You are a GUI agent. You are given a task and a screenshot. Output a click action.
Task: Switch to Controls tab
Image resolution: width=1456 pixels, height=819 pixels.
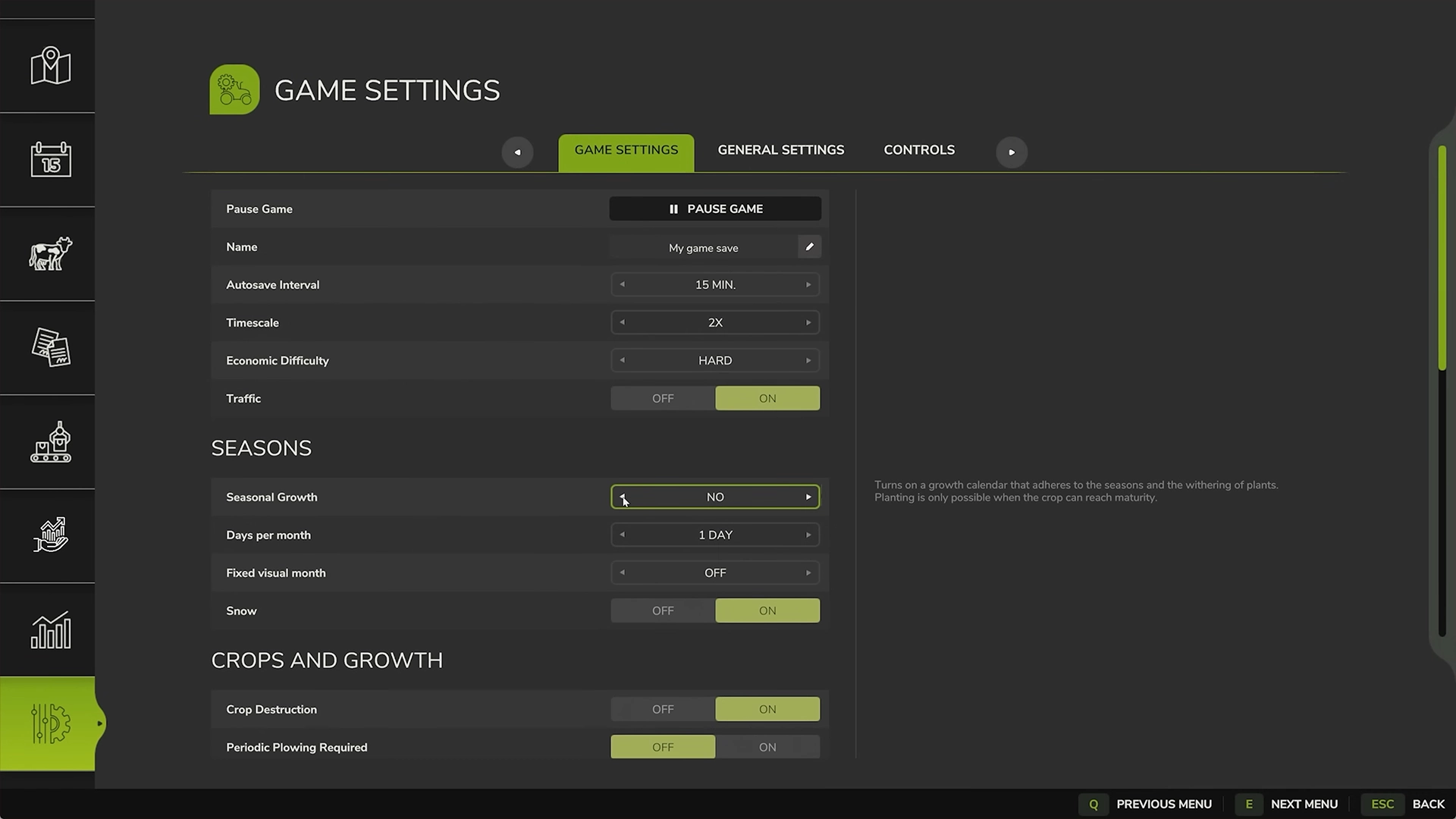(x=918, y=150)
